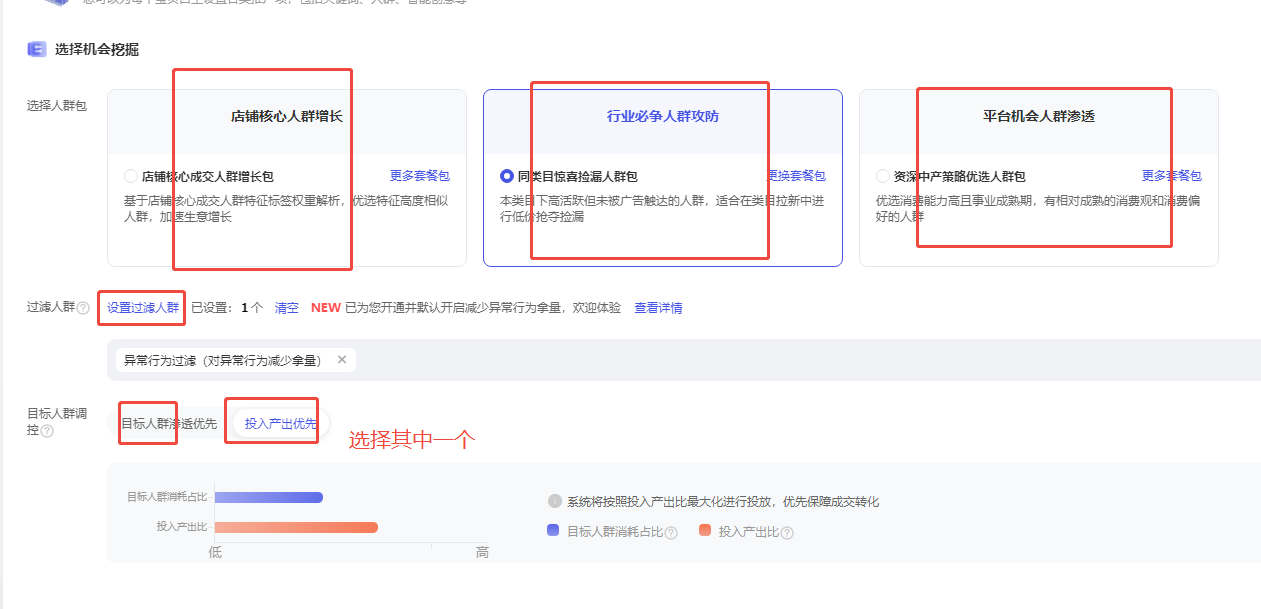Click help icon after 目标人群消耗占比 legend
1261x609 pixels.
coord(671,533)
